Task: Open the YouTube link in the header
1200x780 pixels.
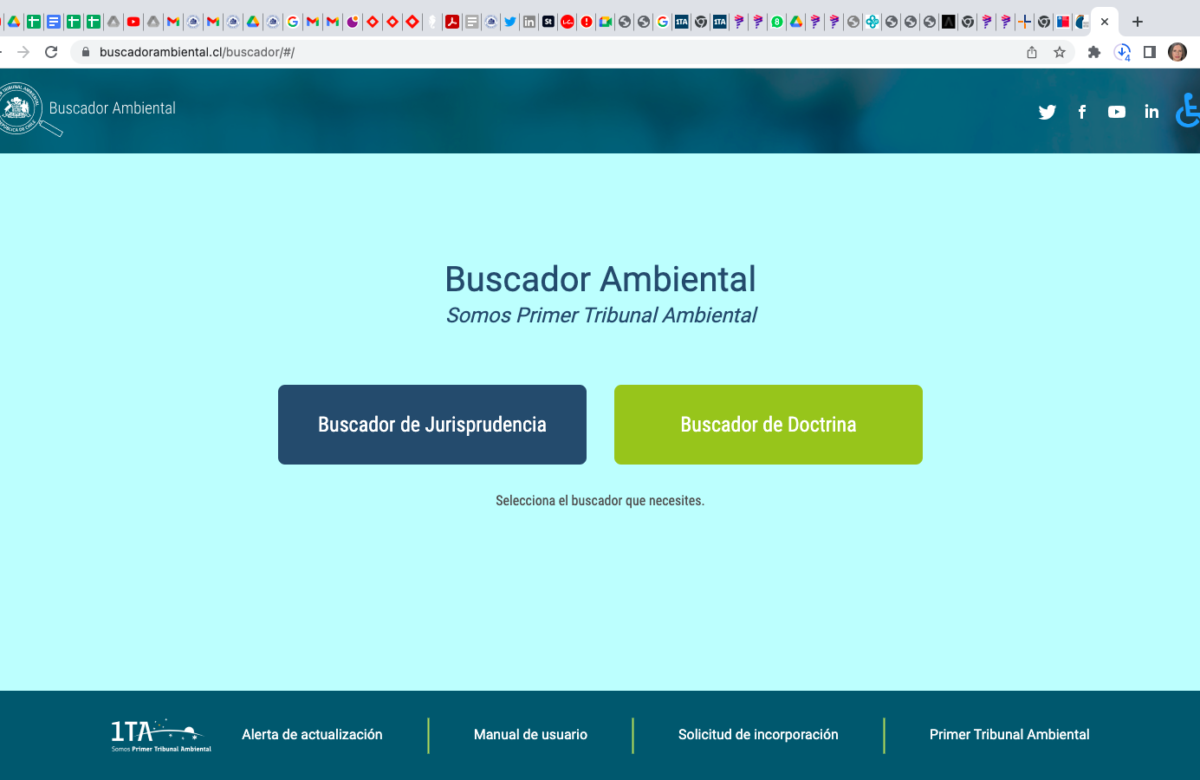Action: [1117, 112]
